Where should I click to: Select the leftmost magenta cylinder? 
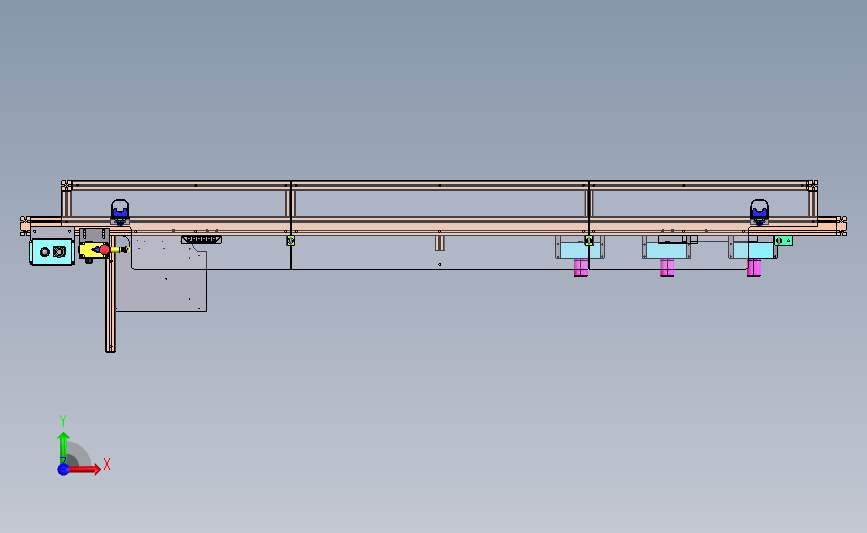[x=581, y=268]
